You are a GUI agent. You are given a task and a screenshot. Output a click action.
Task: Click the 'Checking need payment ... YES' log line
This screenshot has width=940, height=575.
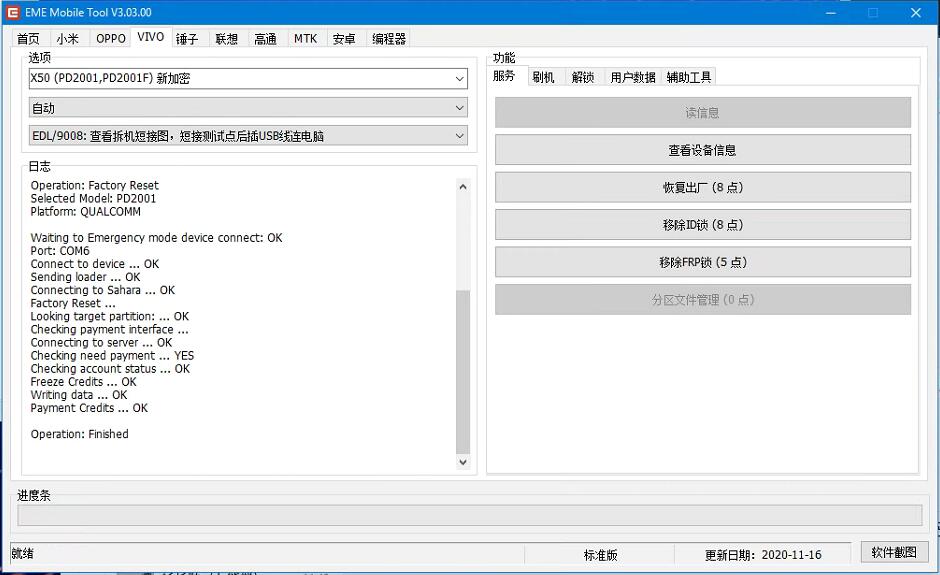(112, 356)
